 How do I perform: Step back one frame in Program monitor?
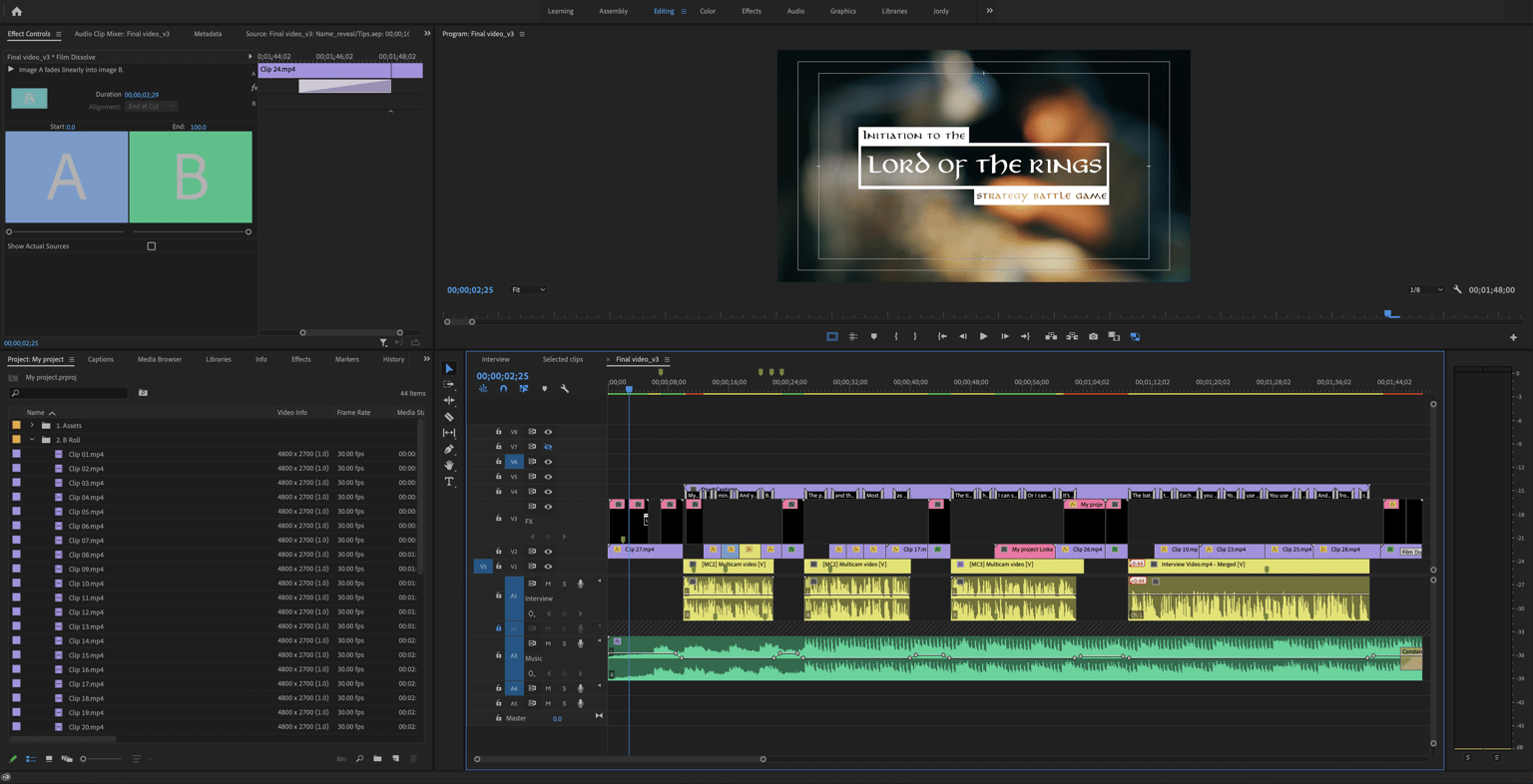pos(962,336)
